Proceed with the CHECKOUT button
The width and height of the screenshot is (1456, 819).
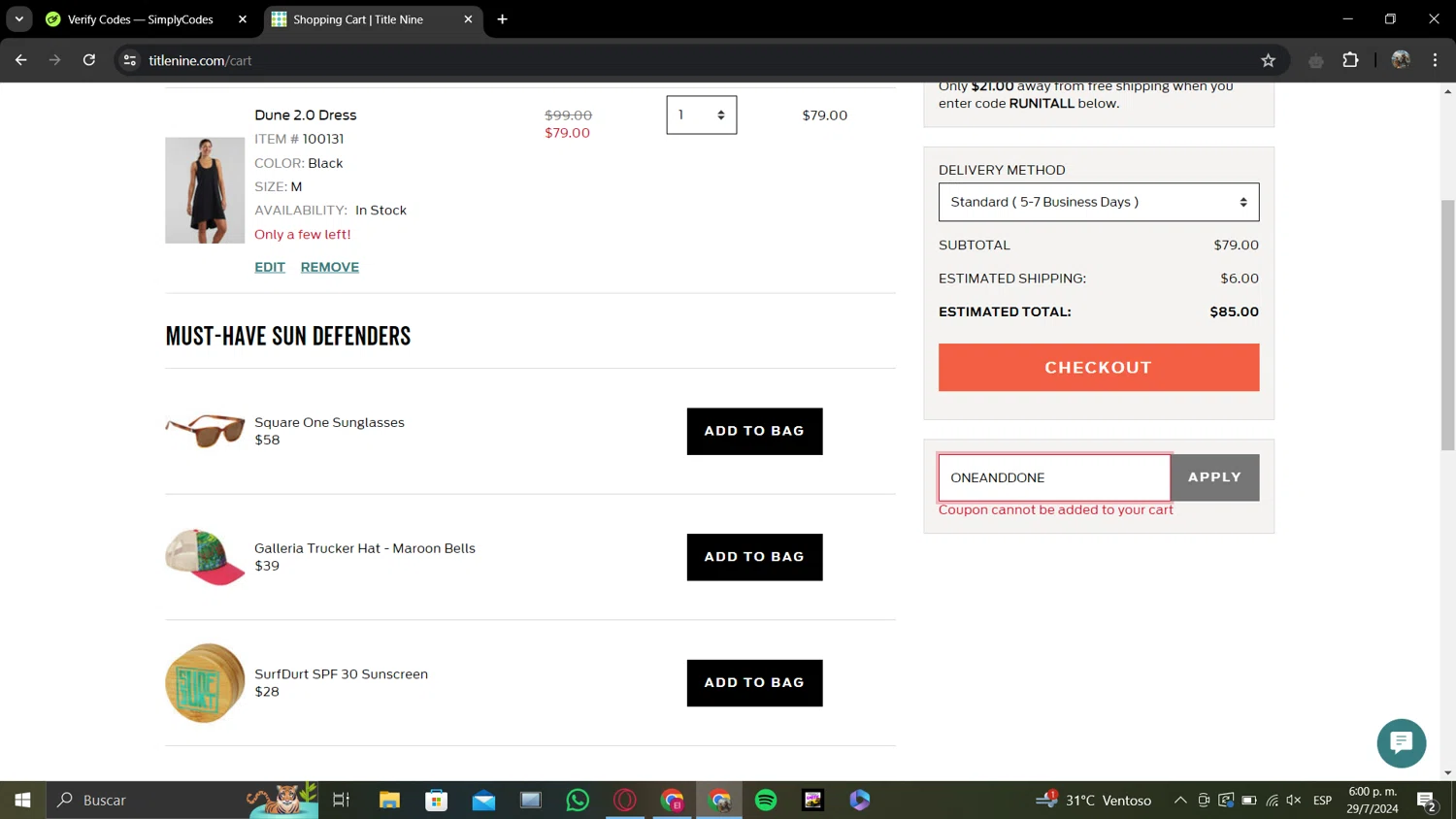1099,367
